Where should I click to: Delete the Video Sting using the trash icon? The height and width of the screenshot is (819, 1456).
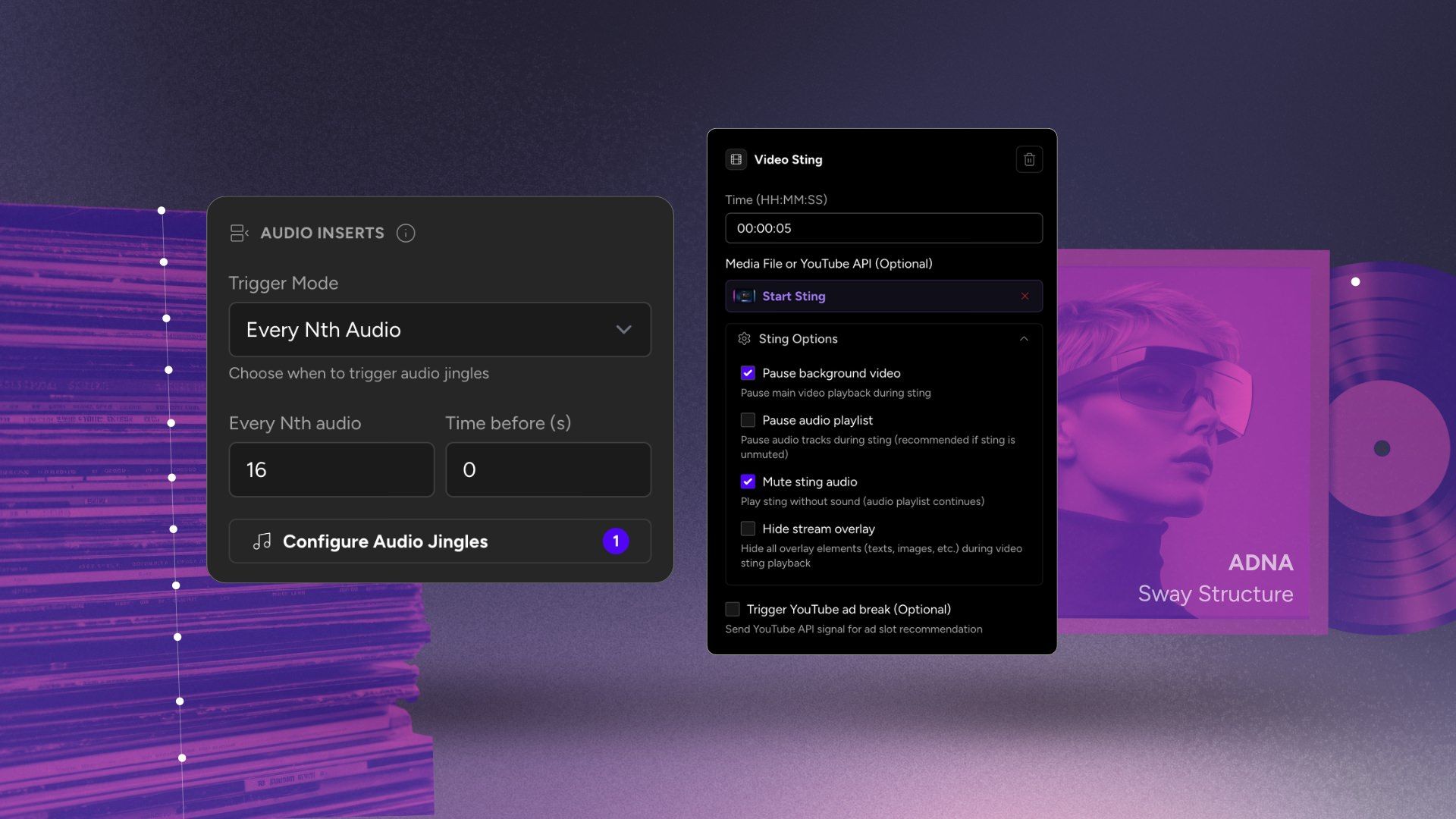click(x=1029, y=159)
